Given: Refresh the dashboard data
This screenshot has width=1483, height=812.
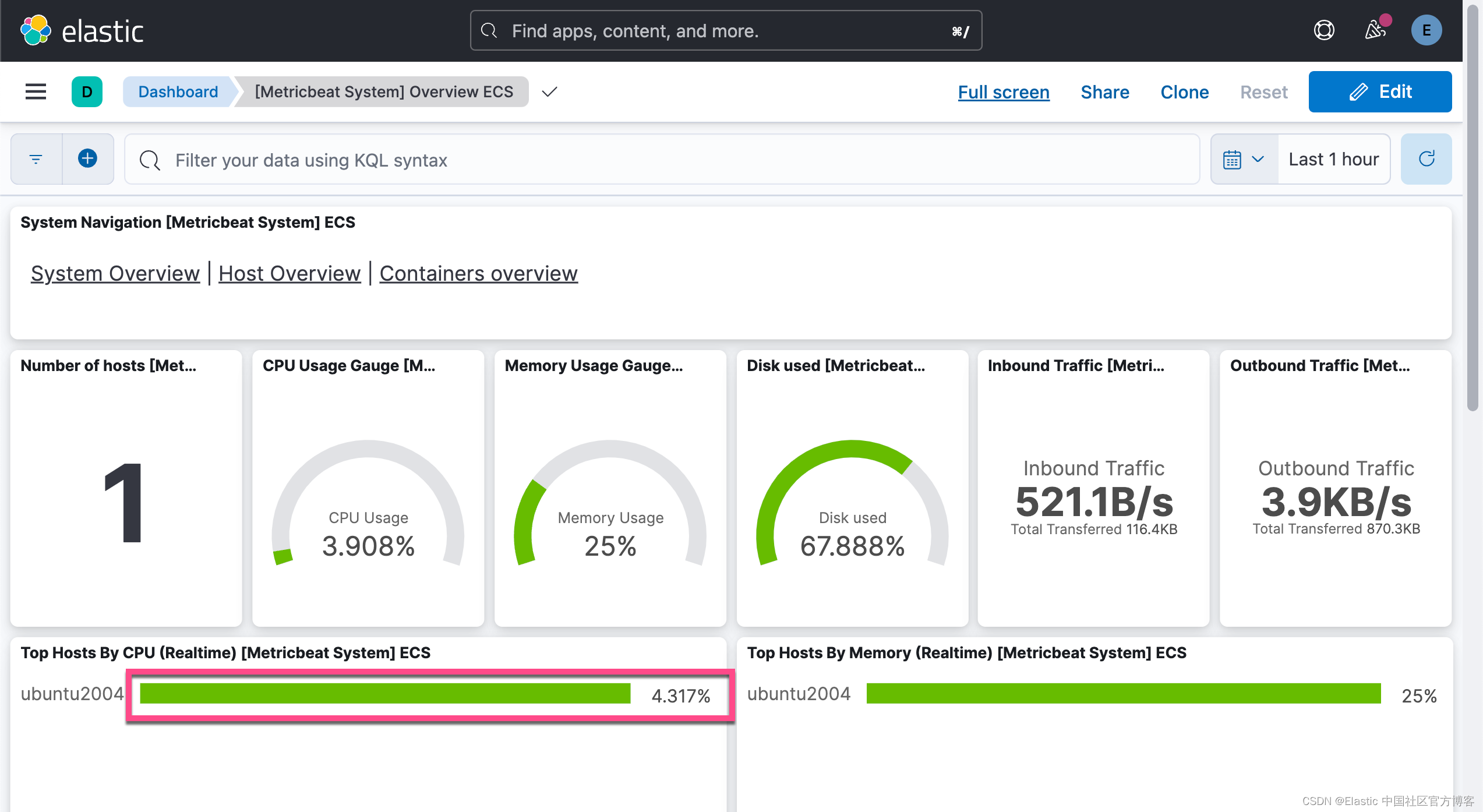Looking at the screenshot, I should (1426, 159).
